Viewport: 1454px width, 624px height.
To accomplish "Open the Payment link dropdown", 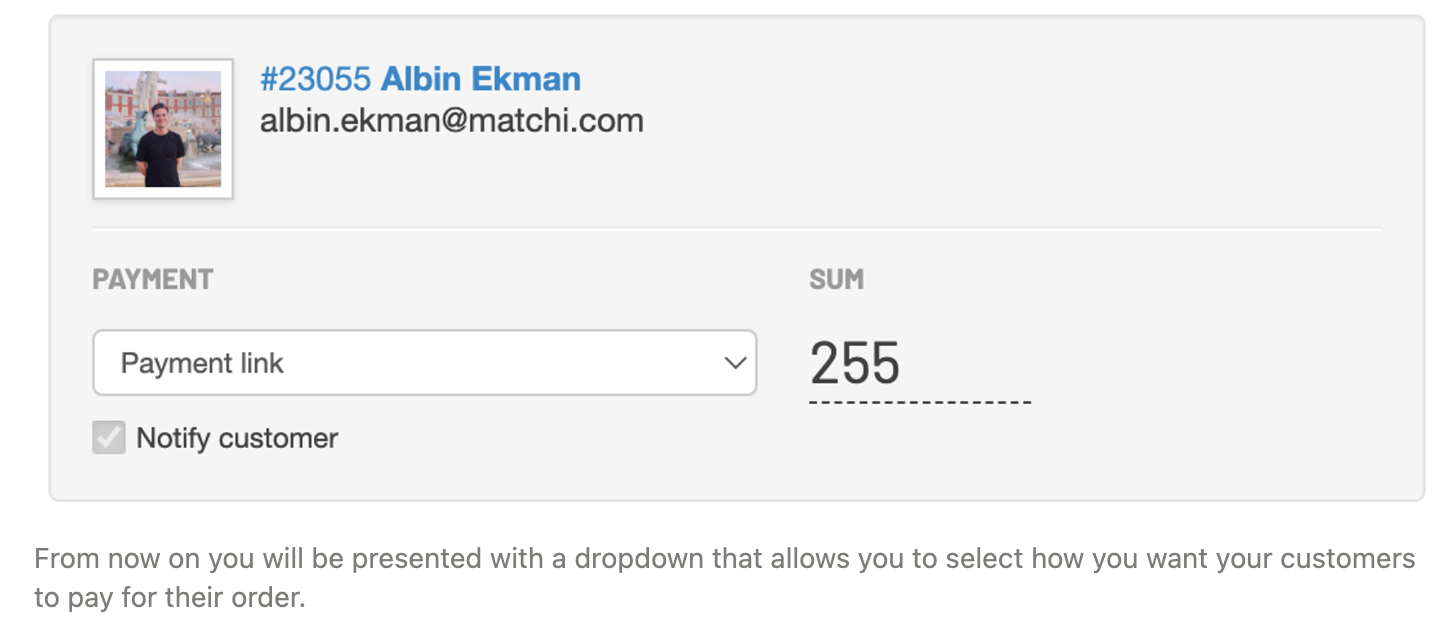I will [x=424, y=363].
